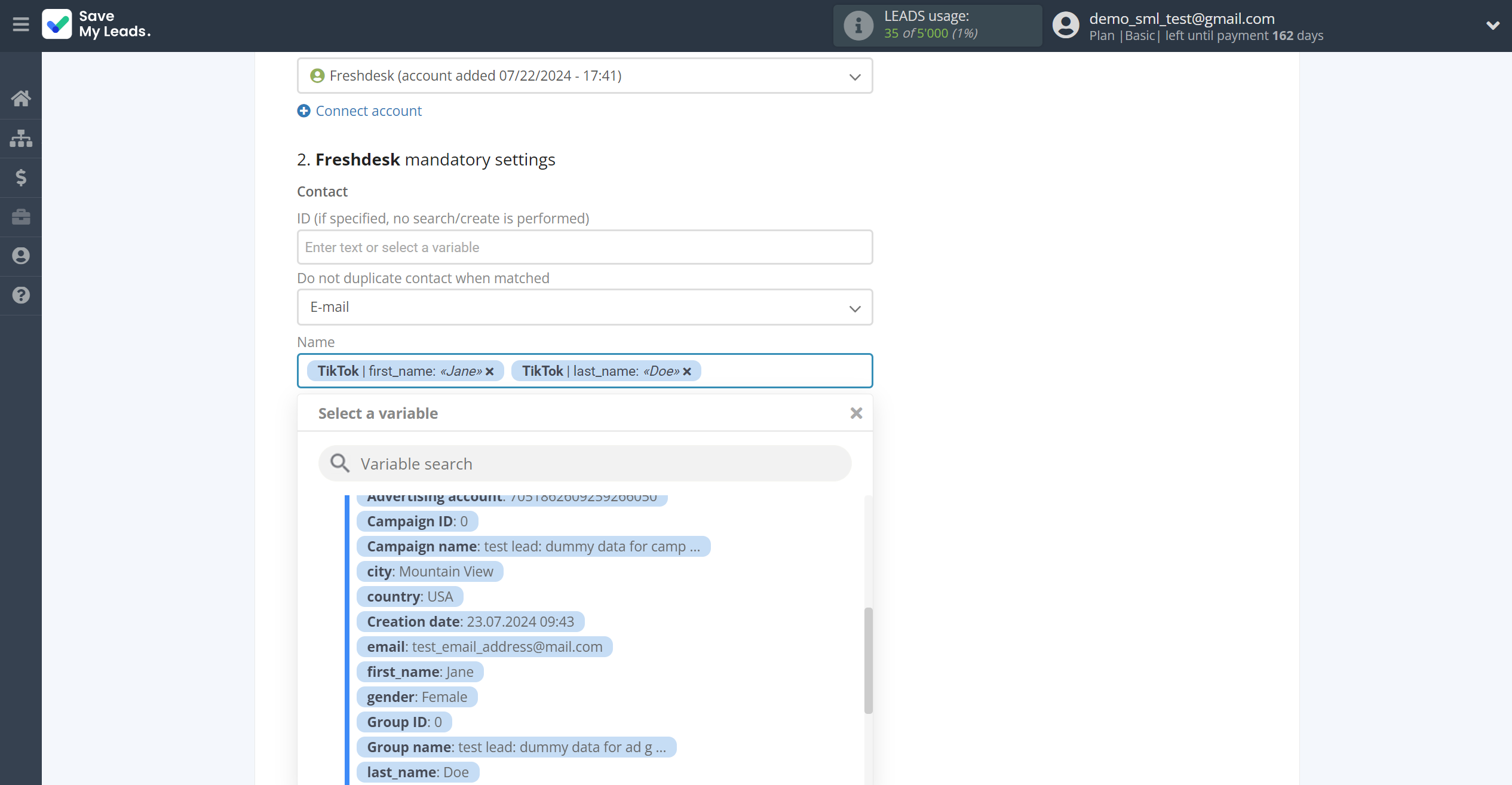Remove the first_name Jane tag
Image resolution: width=1512 pixels, height=785 pixels.
pyautogui.click(x=490, y=372)
